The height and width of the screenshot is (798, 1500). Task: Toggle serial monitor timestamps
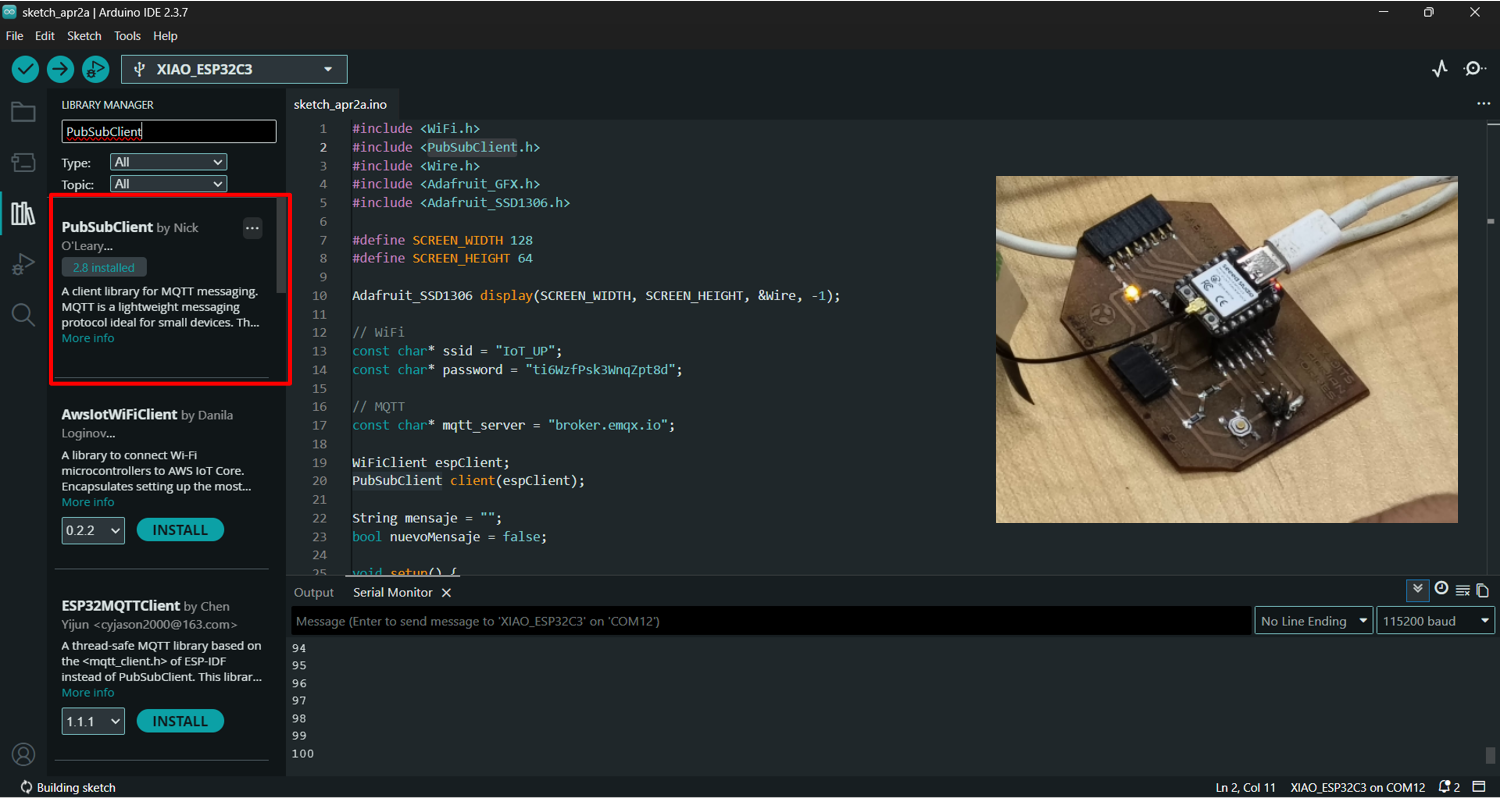[x=1441, y=589]
